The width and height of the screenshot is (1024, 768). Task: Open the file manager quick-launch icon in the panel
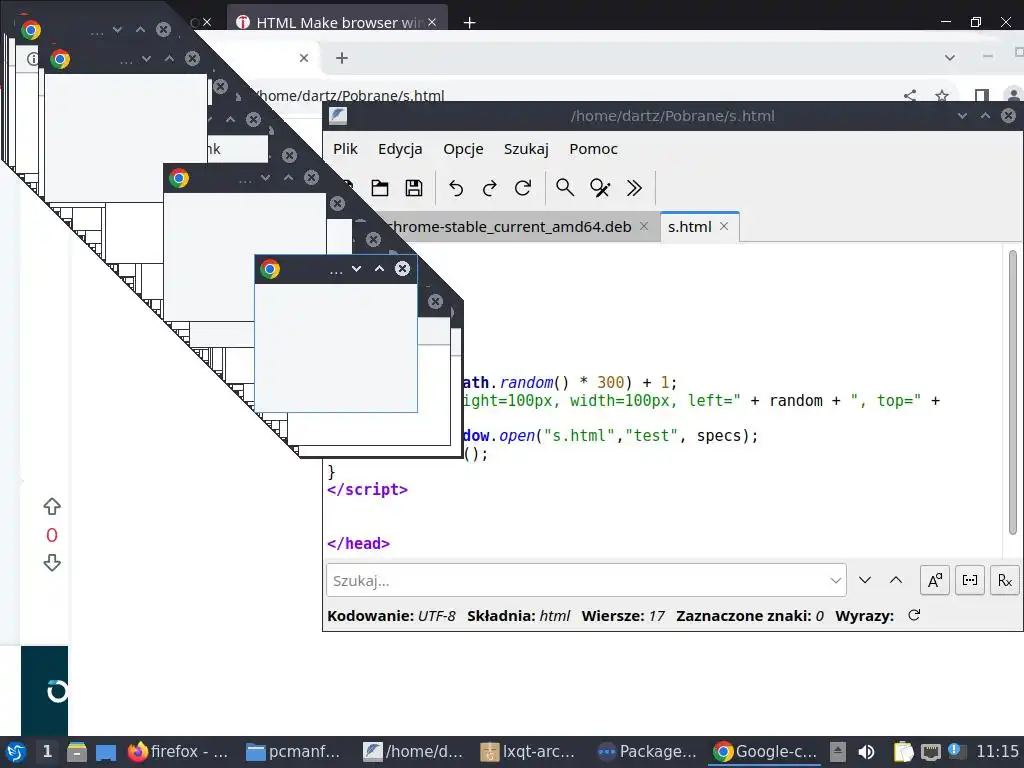point(76,752)
